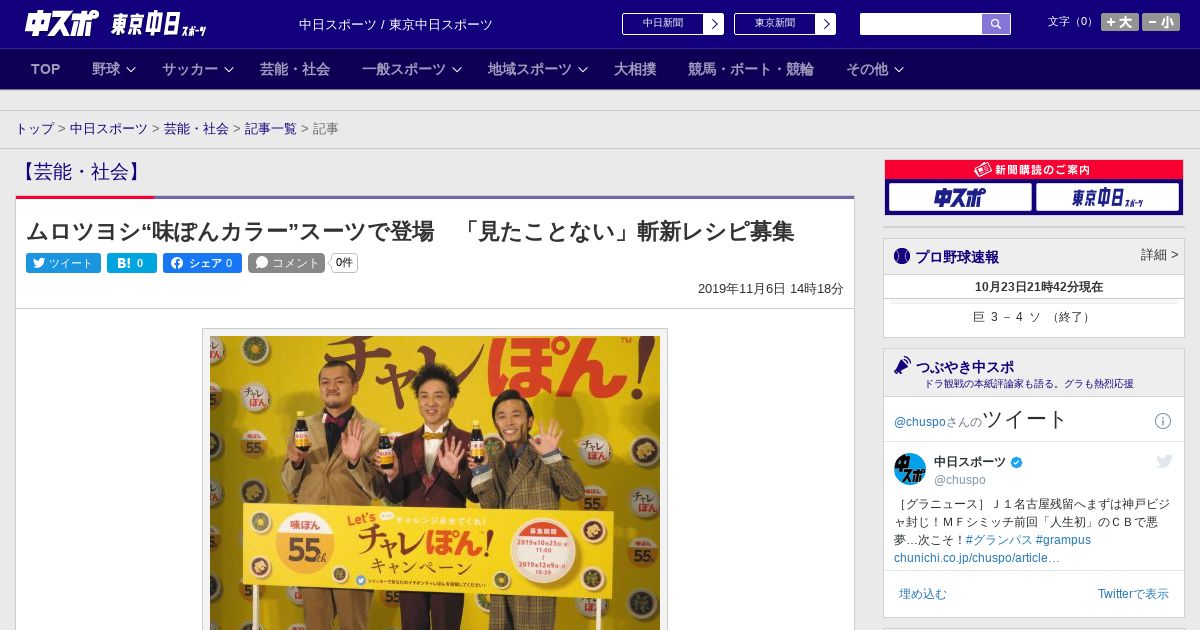Select the 0件 comment count badge
This screenshot has width=1200, height=630.
click(x=344, y=263)
